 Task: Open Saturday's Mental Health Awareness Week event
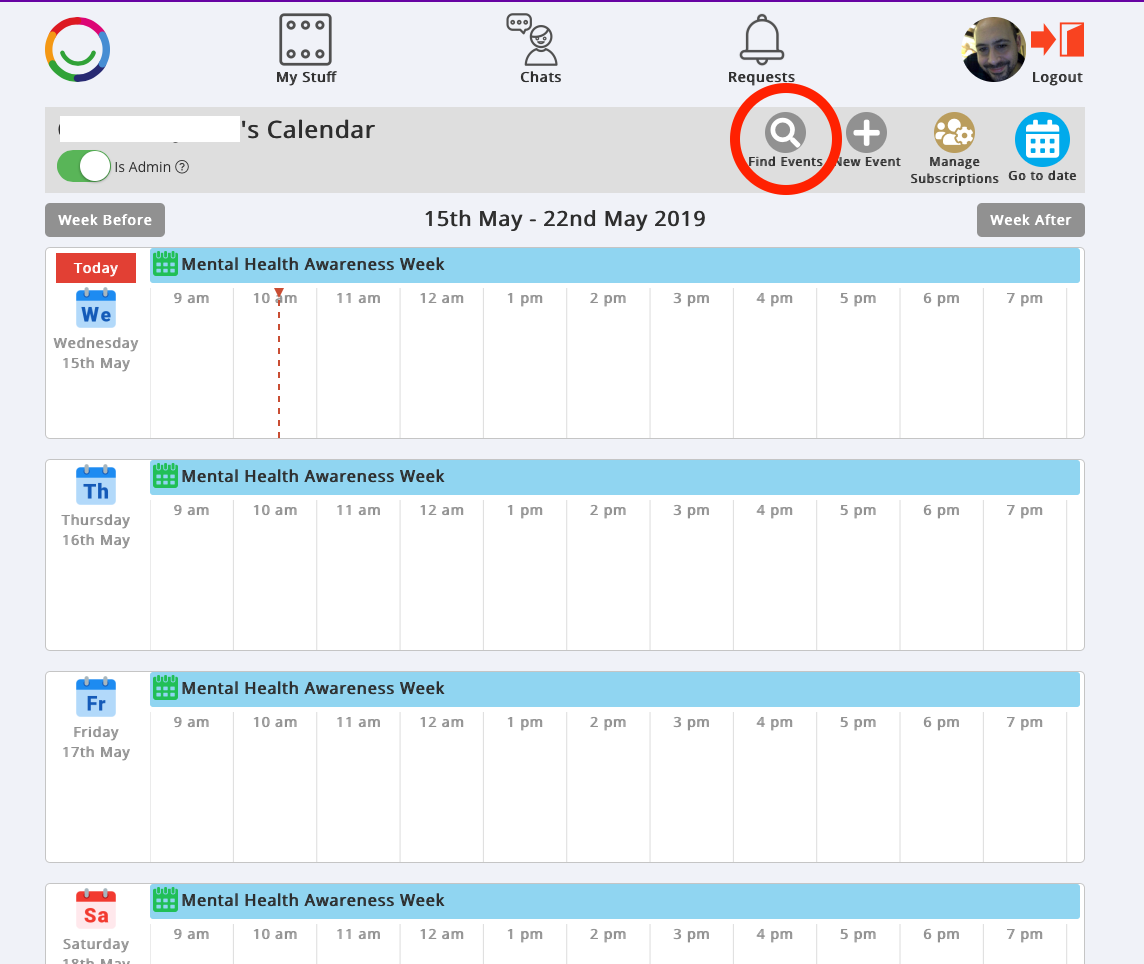click(615, 901)
